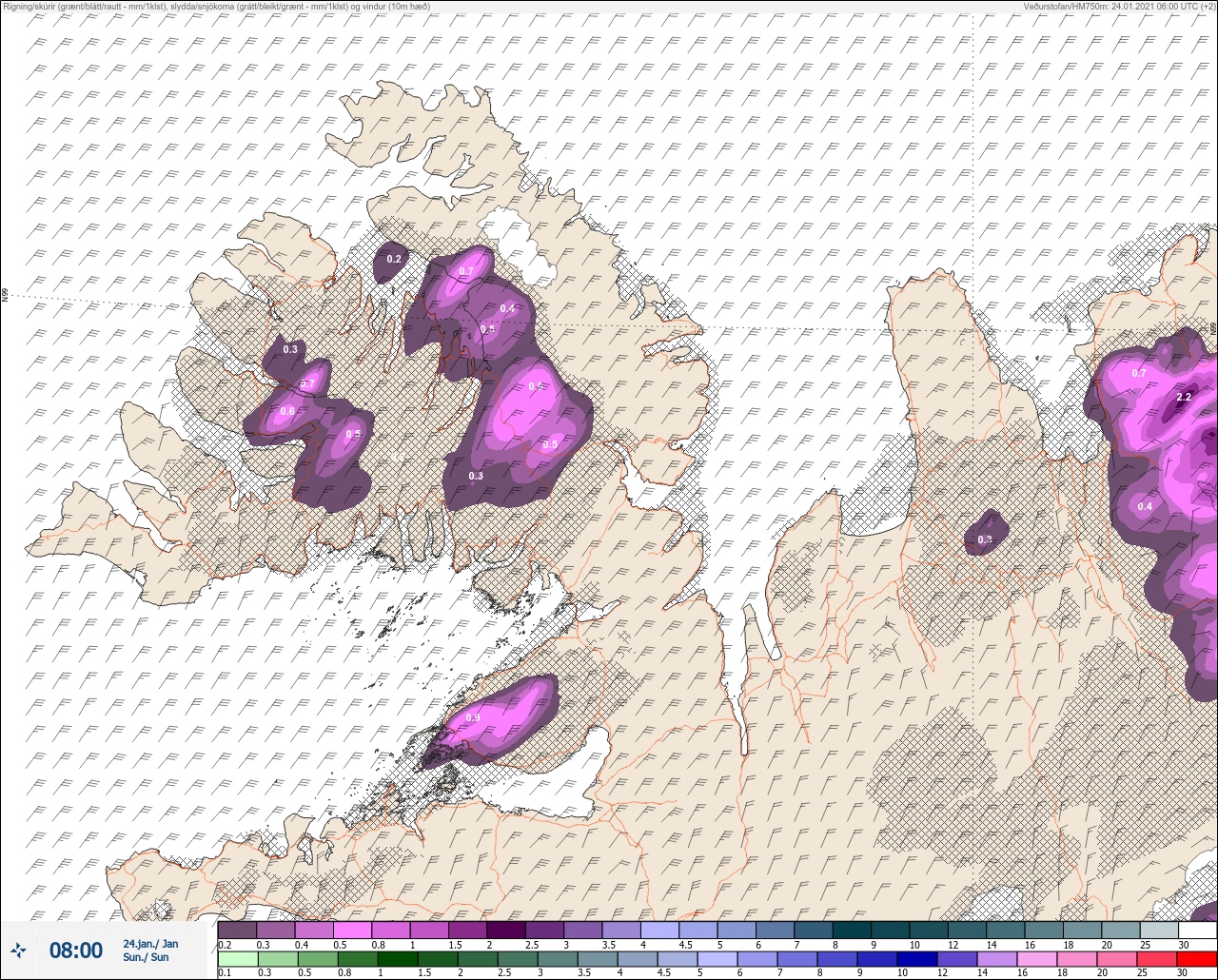The image size is (1218, 980).
Task: Select the dark teal upper swatch labeled 9
Action: pos(890,930)
